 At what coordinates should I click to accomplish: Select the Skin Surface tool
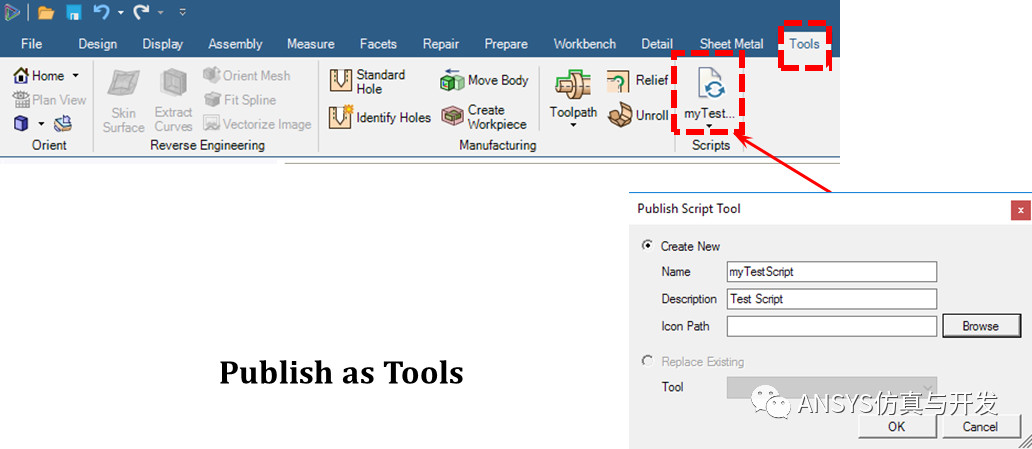tap(123, 101)
